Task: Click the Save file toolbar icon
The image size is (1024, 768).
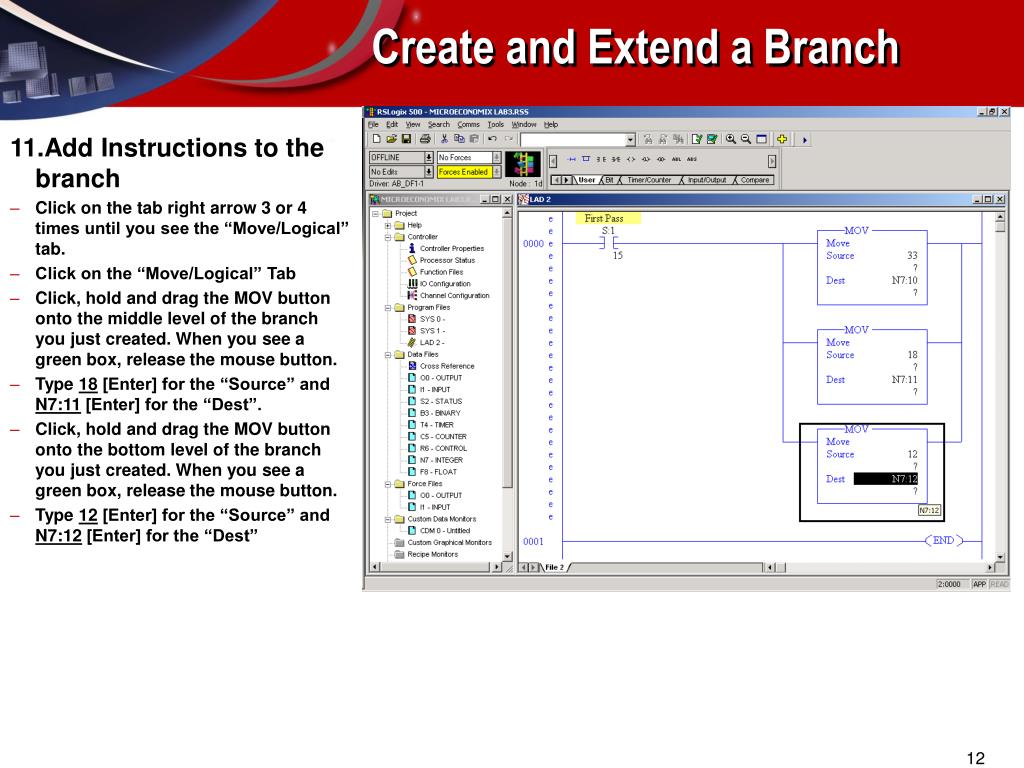Action: click(407, 139)
